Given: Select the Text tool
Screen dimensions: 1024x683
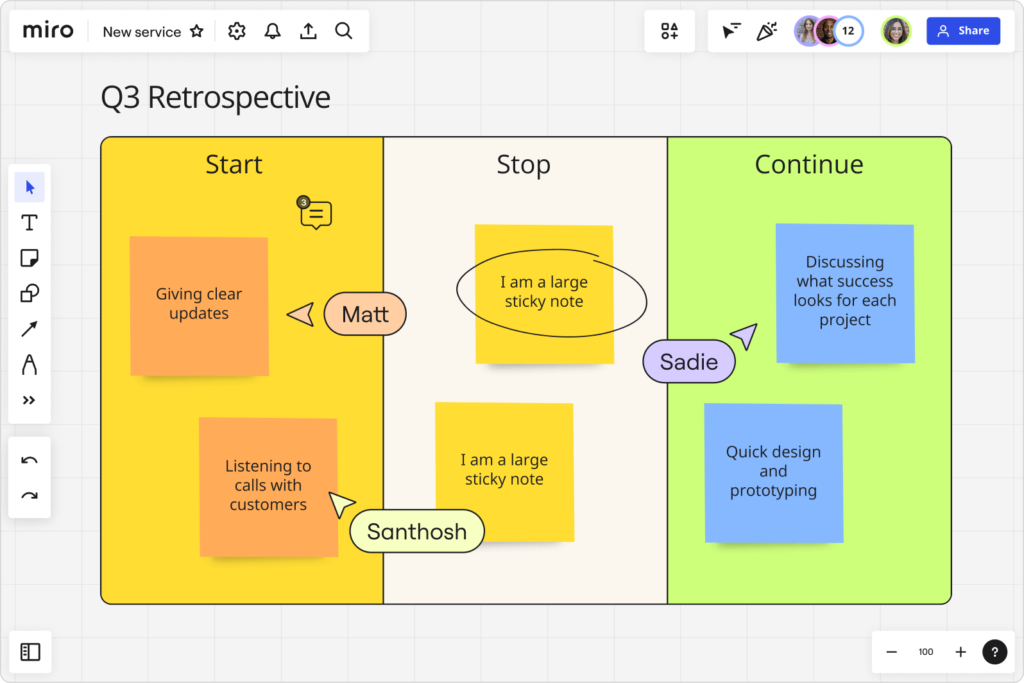Looking at the screenshot, I should pos(30,222).
